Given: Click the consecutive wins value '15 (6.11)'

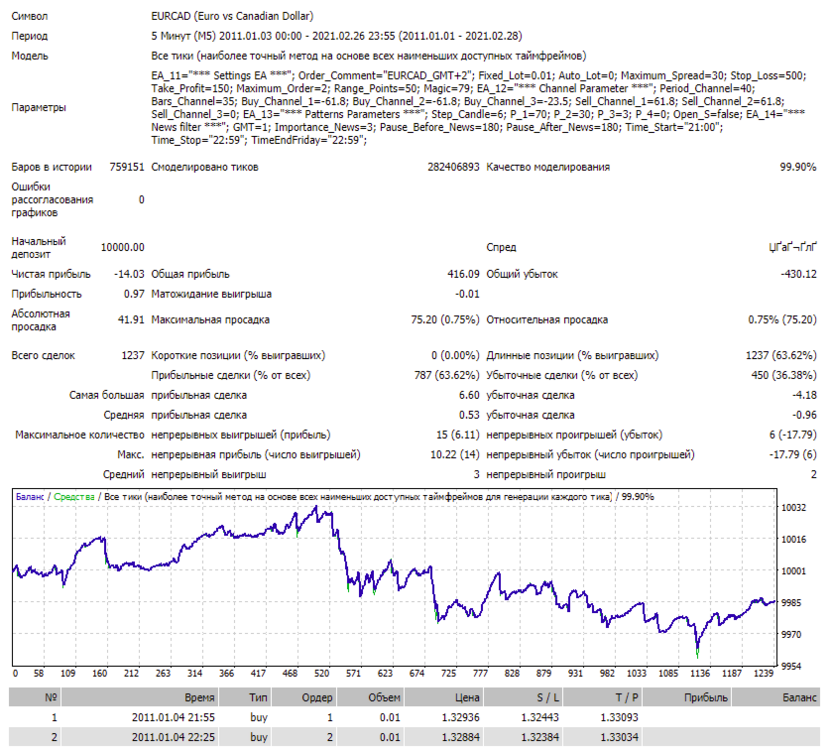Looking at the screenshot, I should point(458,435).
